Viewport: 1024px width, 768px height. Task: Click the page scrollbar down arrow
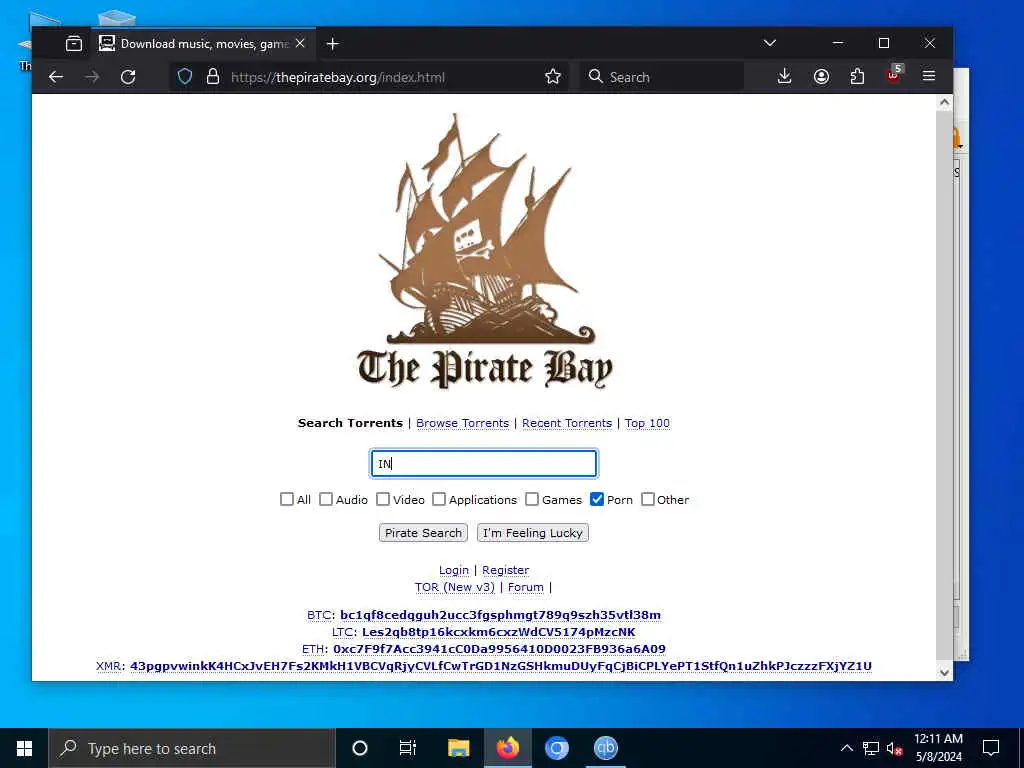tap(944, 673)
